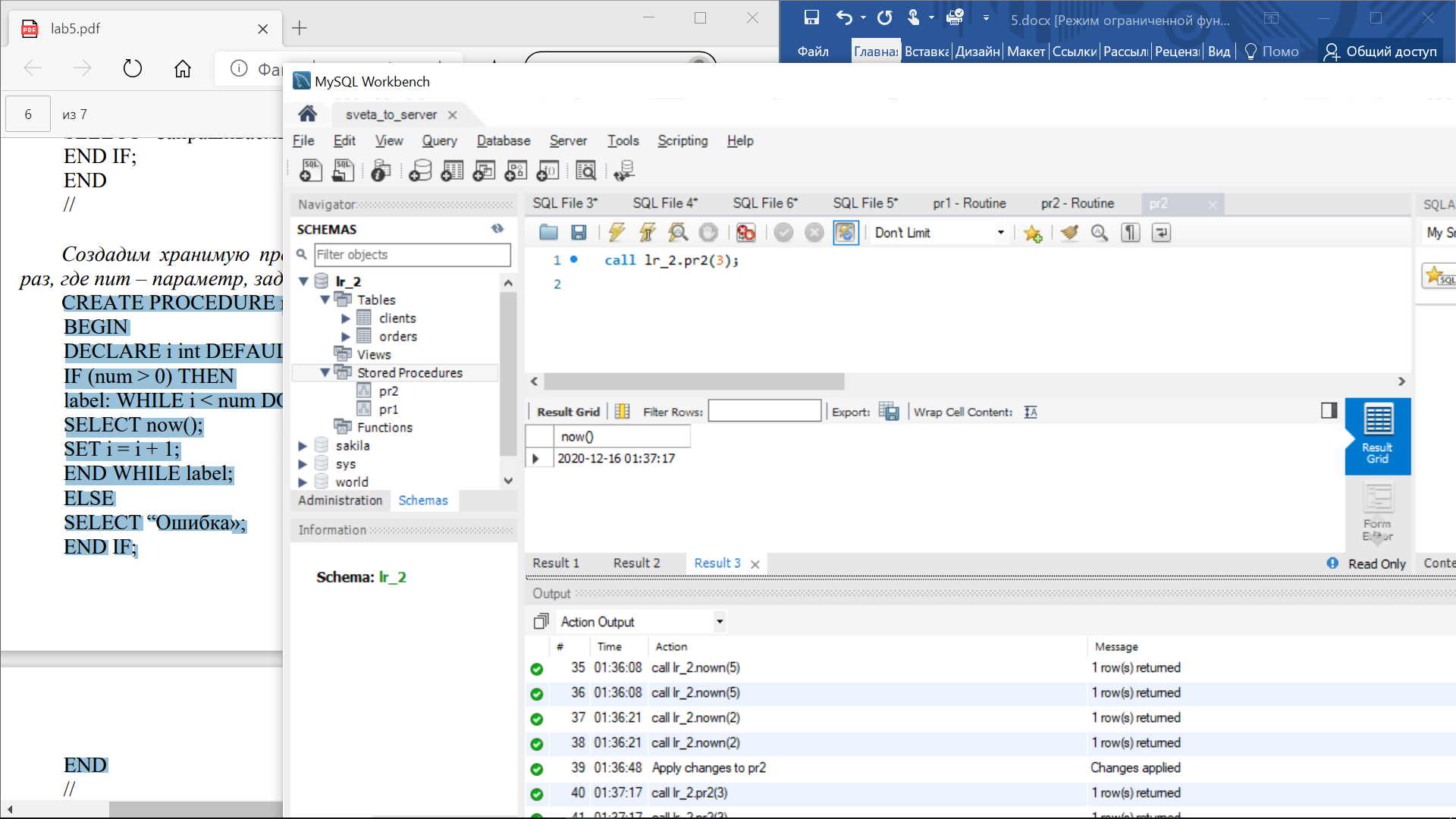Expand the sakila schema
The height and width of the screenshot is (819, 1456).
(x=303, y=446)
